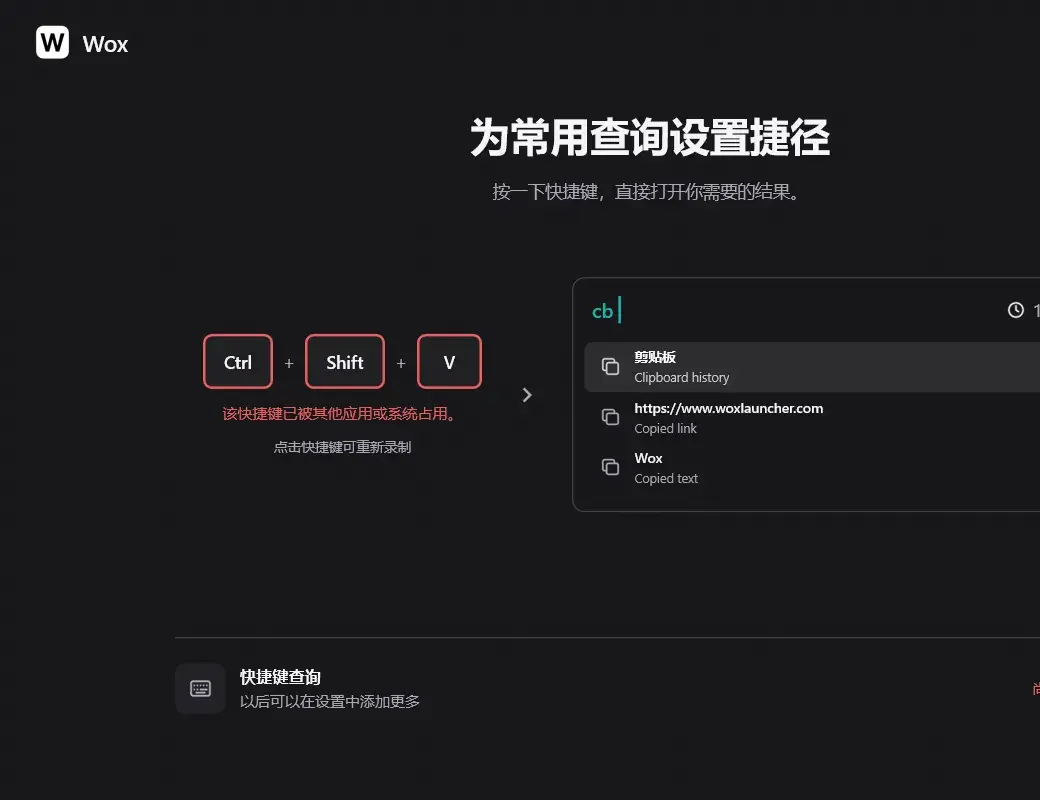Screen dimensions: 1040x800
Task: Click the Ctrl hotkey key box
Action: point(238,362)
